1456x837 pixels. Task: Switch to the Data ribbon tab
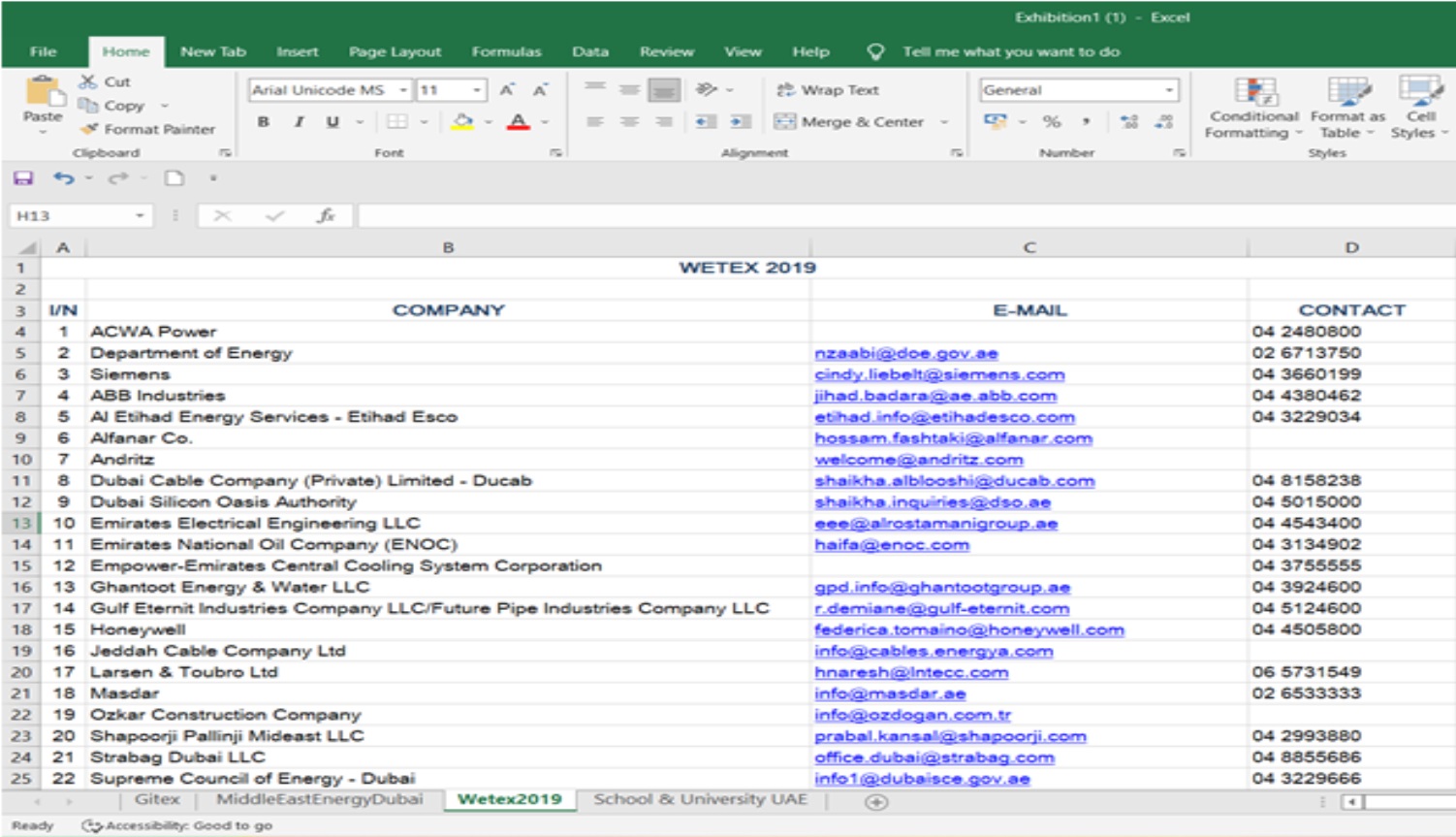point(589,51)
